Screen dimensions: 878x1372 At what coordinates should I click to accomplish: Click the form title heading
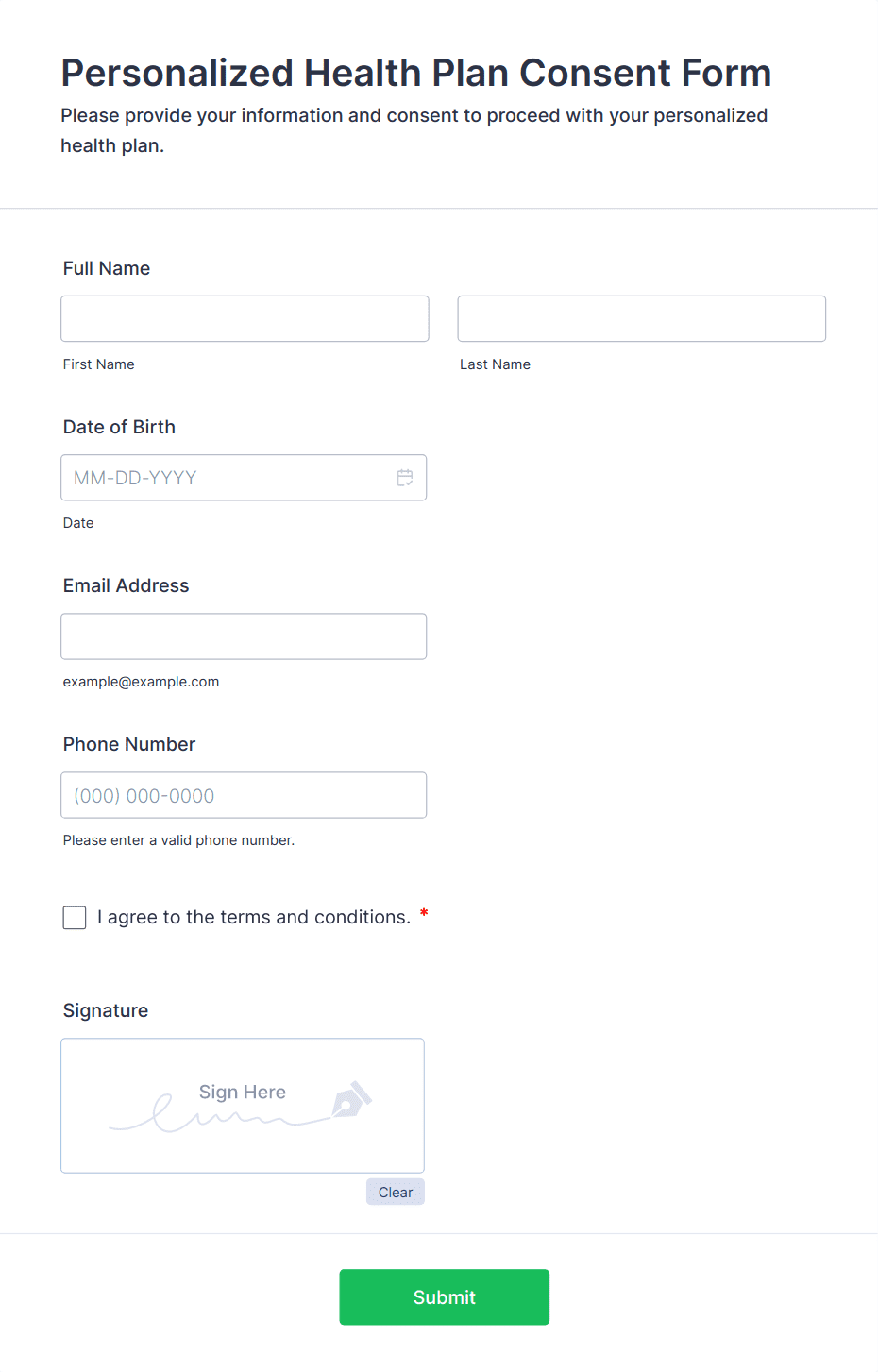click(416, 74)
